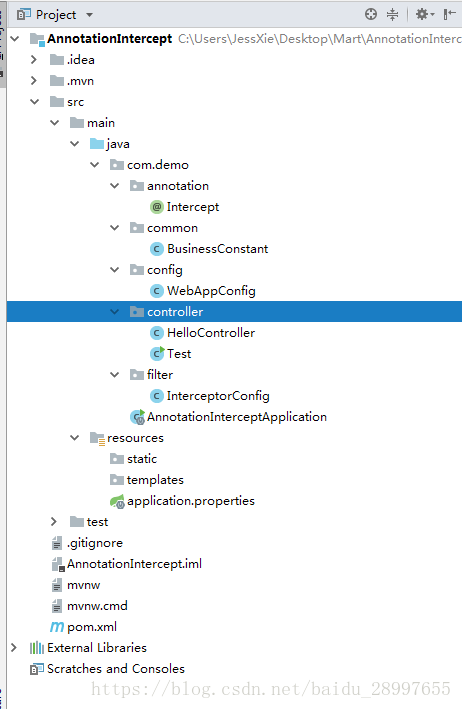Select the HelloController class

click(211, 333)
